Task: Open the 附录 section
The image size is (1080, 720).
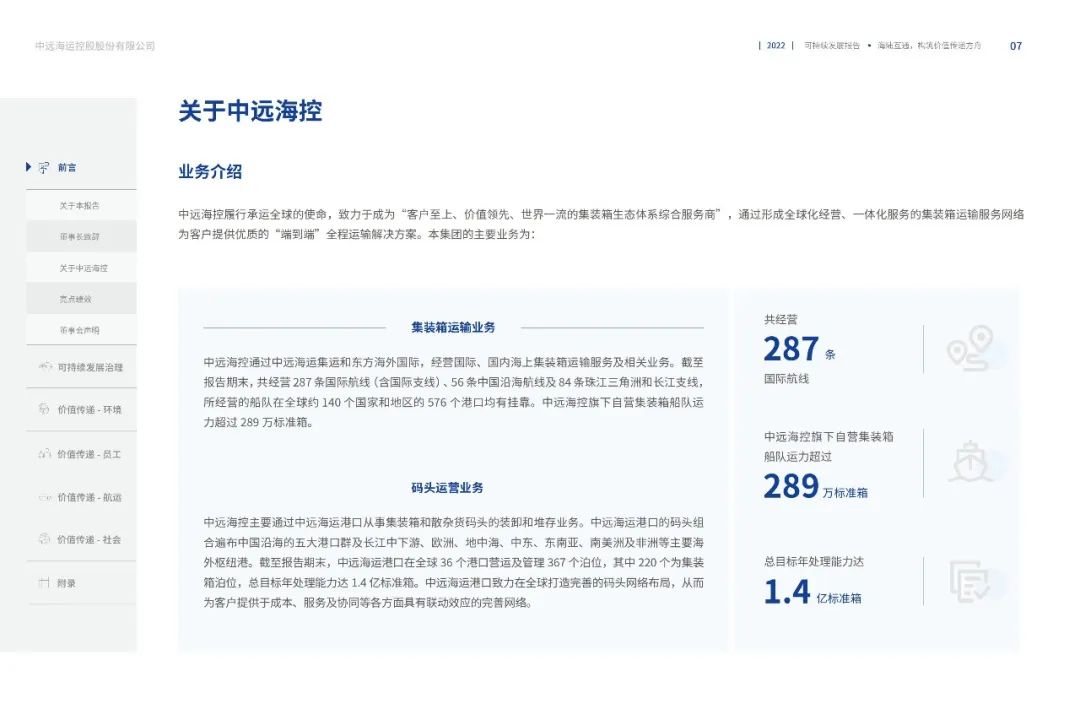Action: point(67,583)
